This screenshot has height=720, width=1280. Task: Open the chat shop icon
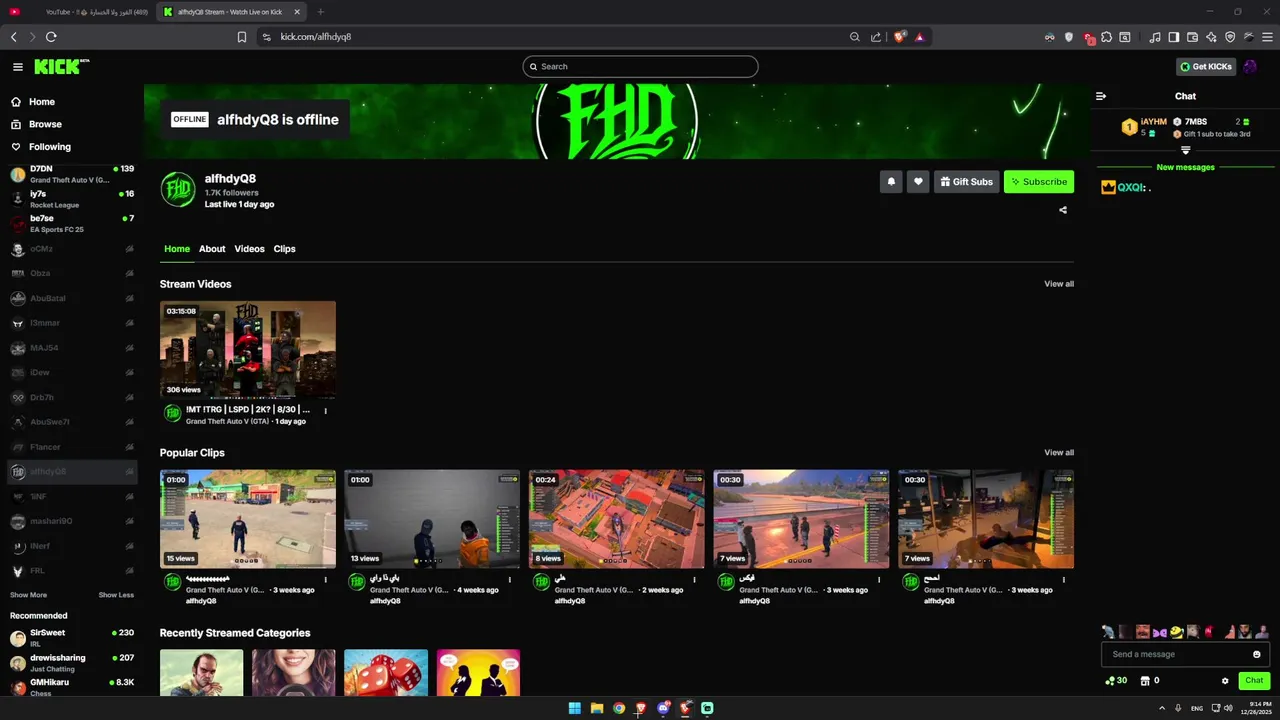click(x=1145, y=681)
